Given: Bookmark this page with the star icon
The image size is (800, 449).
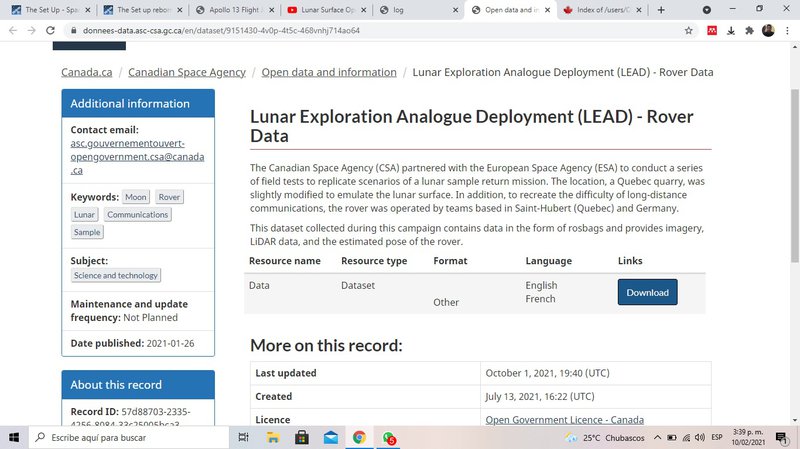Looking at the screenshot, I should [689, 30].
